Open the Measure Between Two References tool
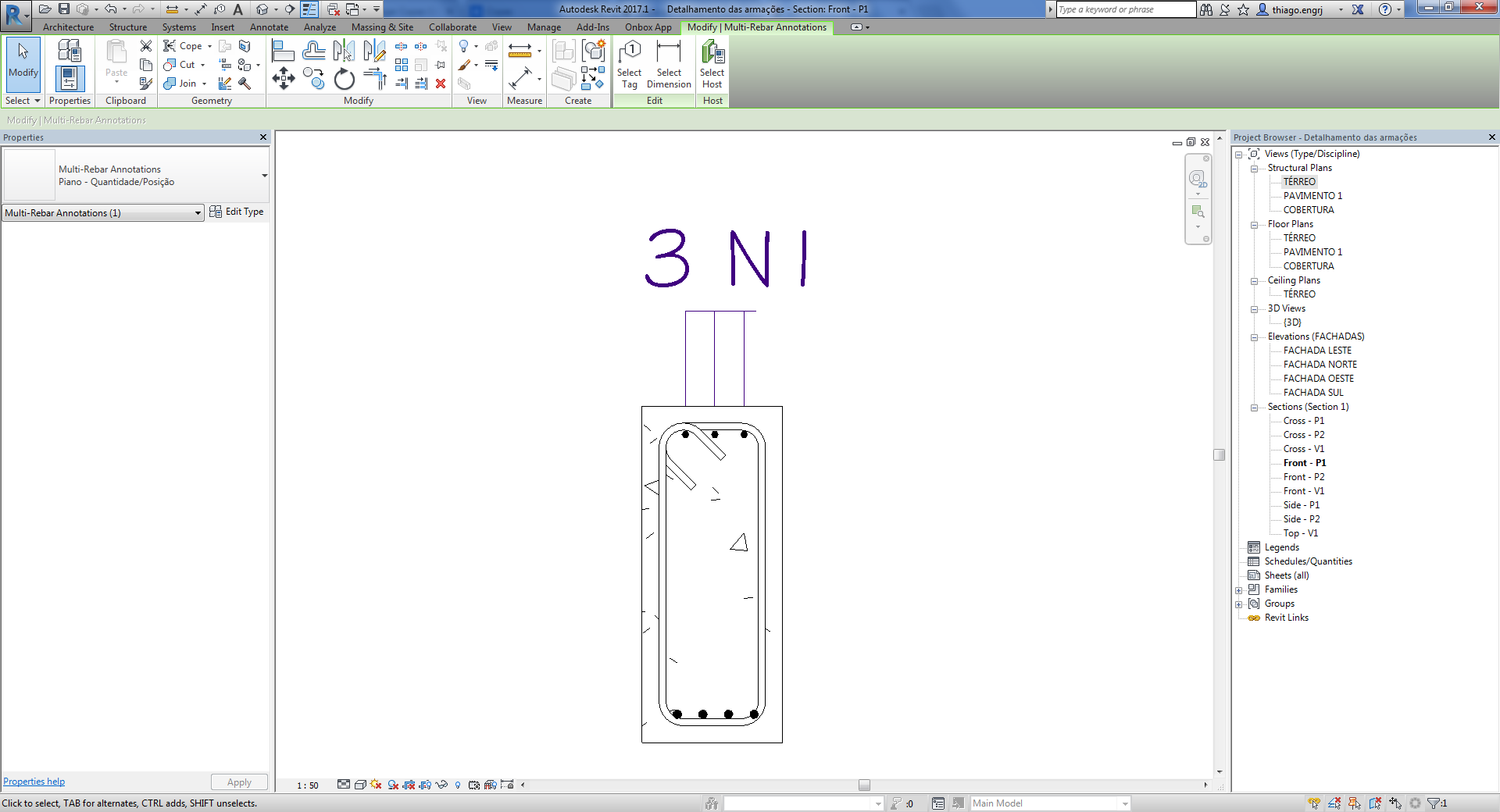Viewport: 1500px width, 812px height. [x=521, y=49]
